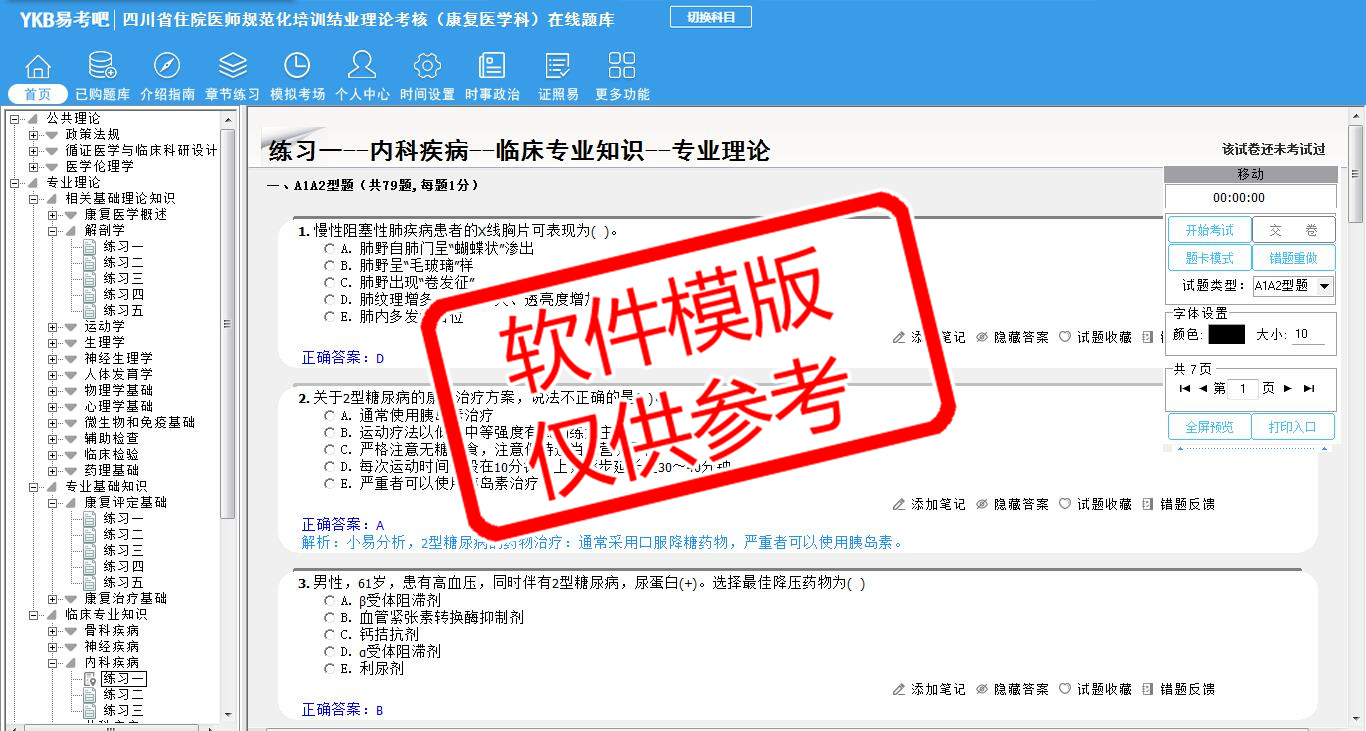Click the black font color swatch
Screen dimensions: 1366x731
pos(1226,335)
